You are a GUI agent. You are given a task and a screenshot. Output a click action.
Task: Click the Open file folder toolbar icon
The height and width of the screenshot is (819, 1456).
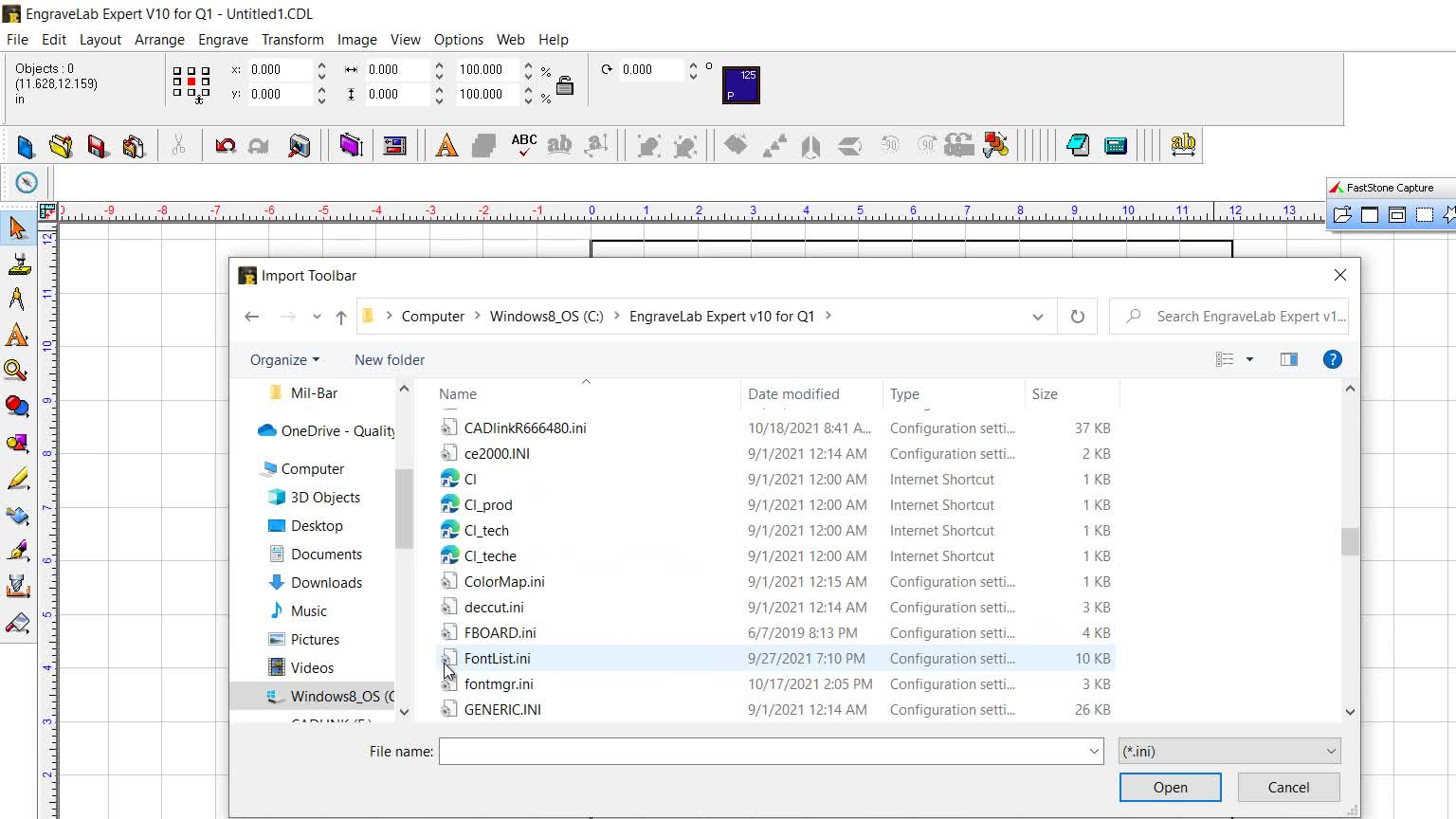(62, 146)
